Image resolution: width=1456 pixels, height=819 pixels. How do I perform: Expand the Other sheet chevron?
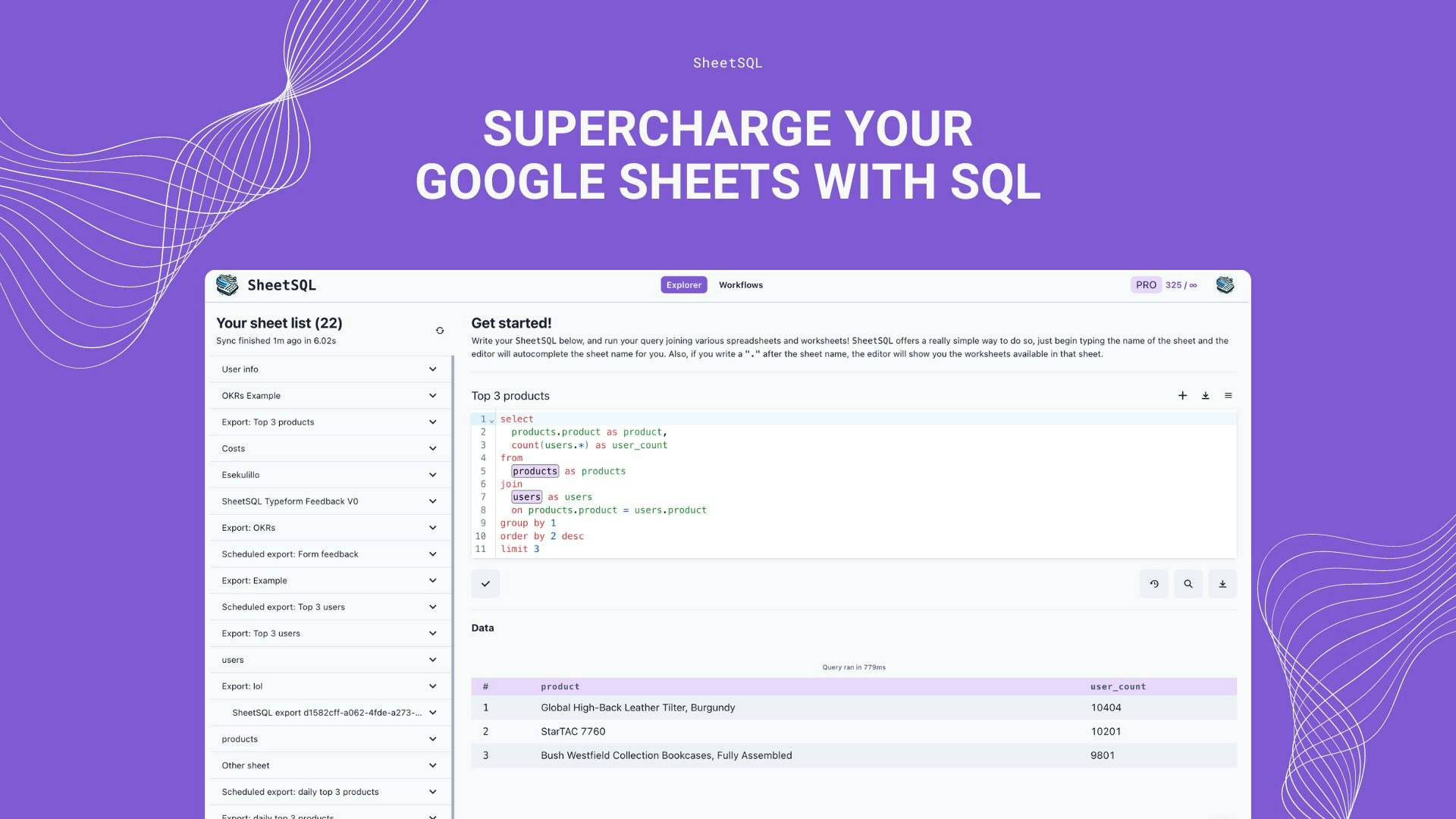(432, 766)
